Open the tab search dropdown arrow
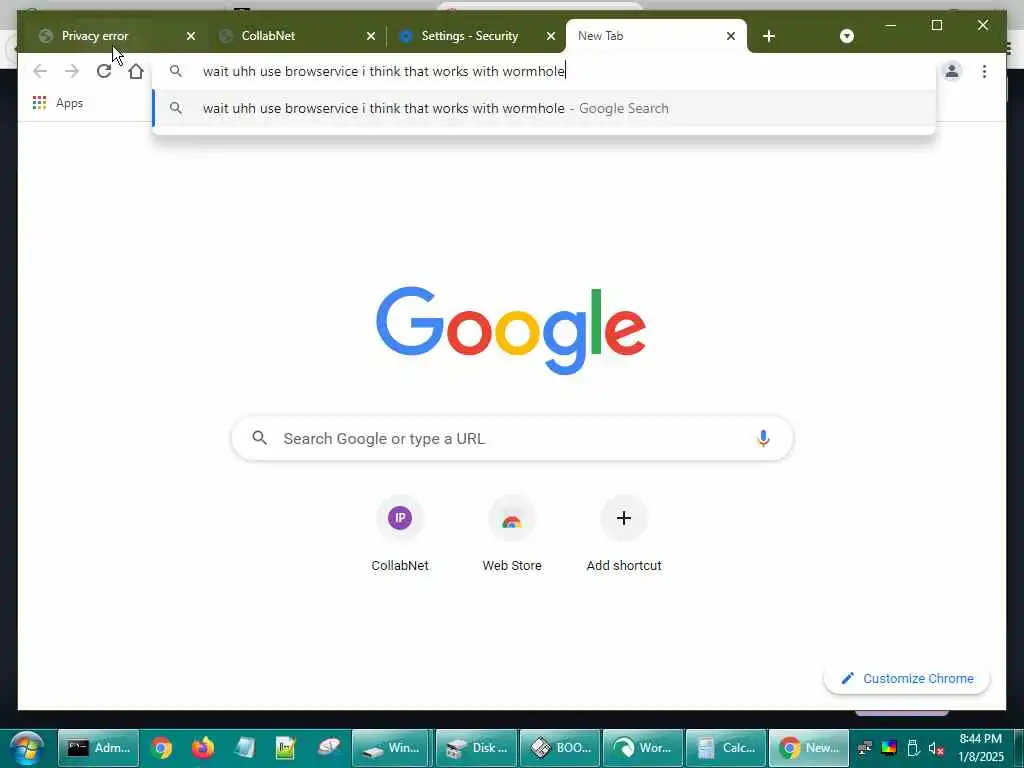 [846, 36]
